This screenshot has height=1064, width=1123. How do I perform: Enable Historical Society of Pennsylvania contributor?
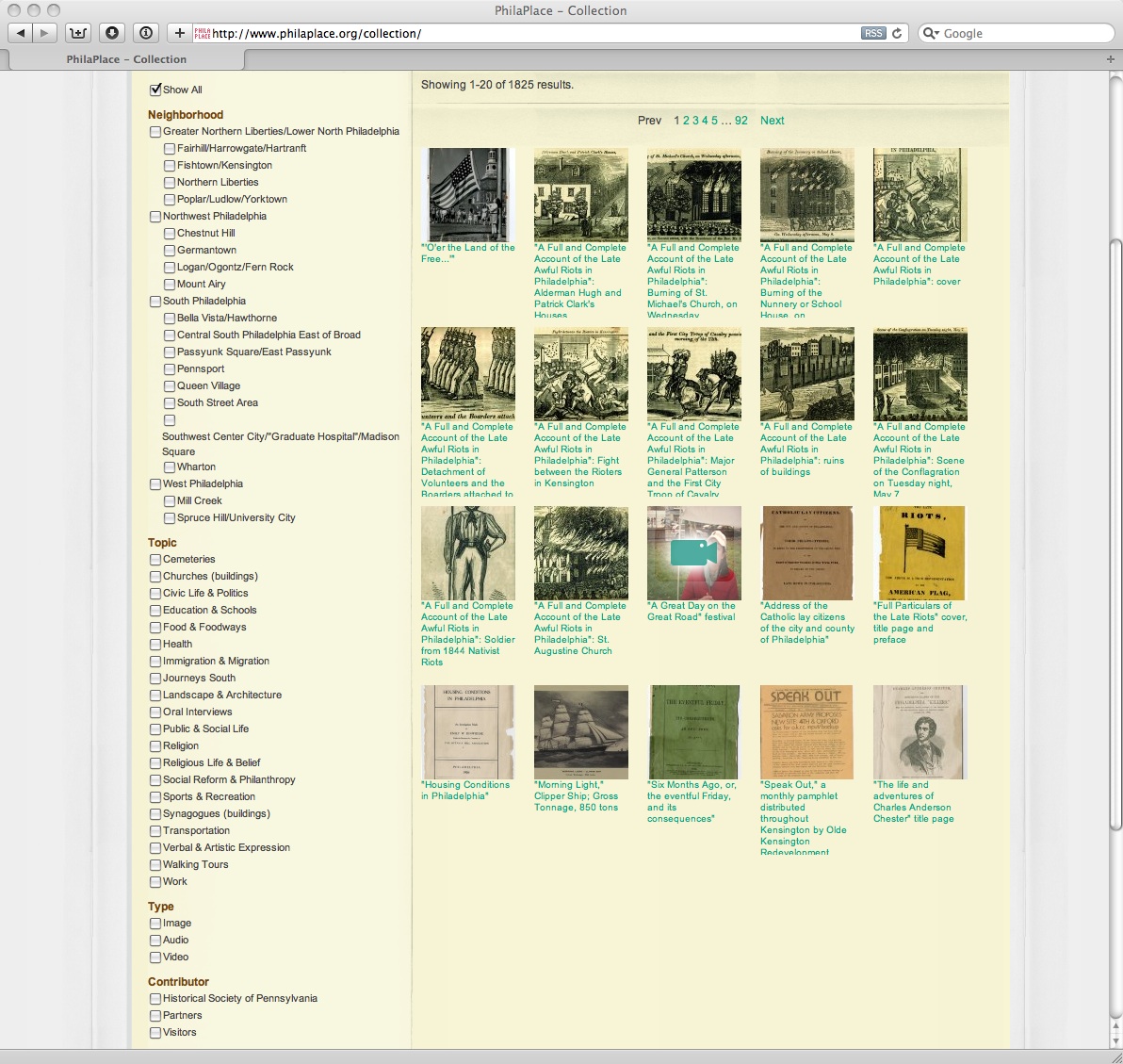(155, 999)
